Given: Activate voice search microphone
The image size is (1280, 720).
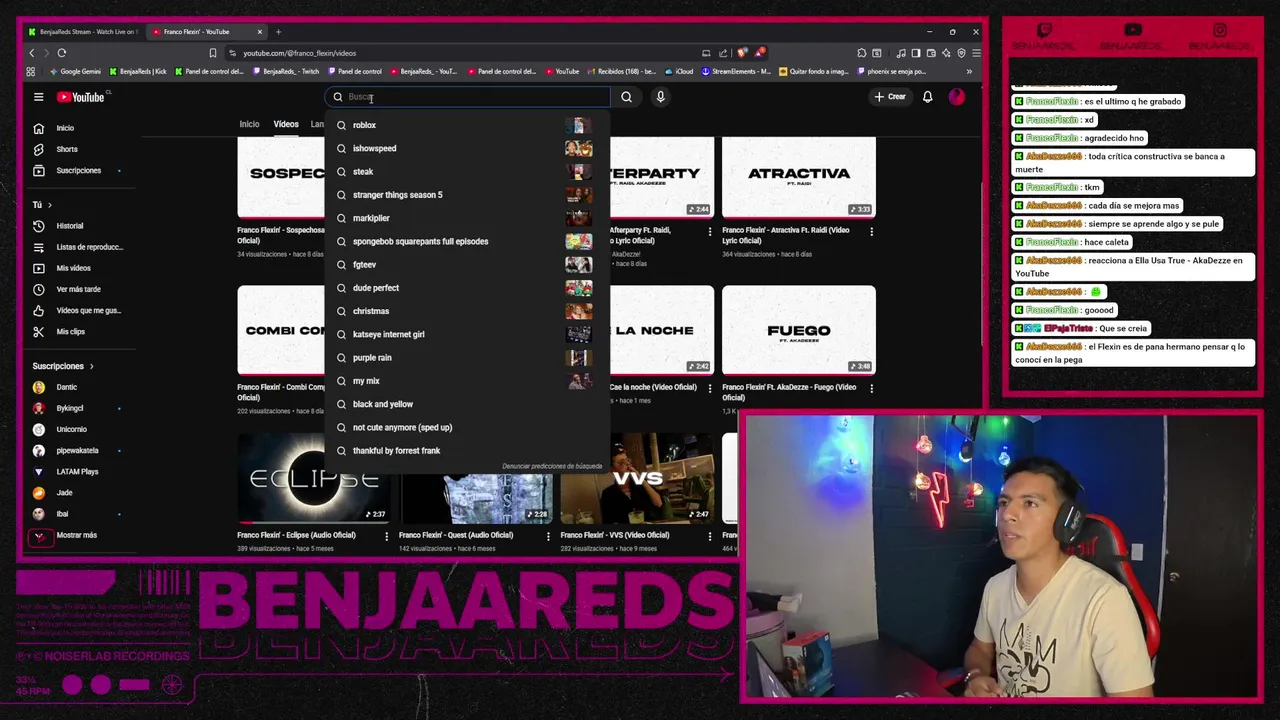Looking at the screenshot, I should 660,97.
